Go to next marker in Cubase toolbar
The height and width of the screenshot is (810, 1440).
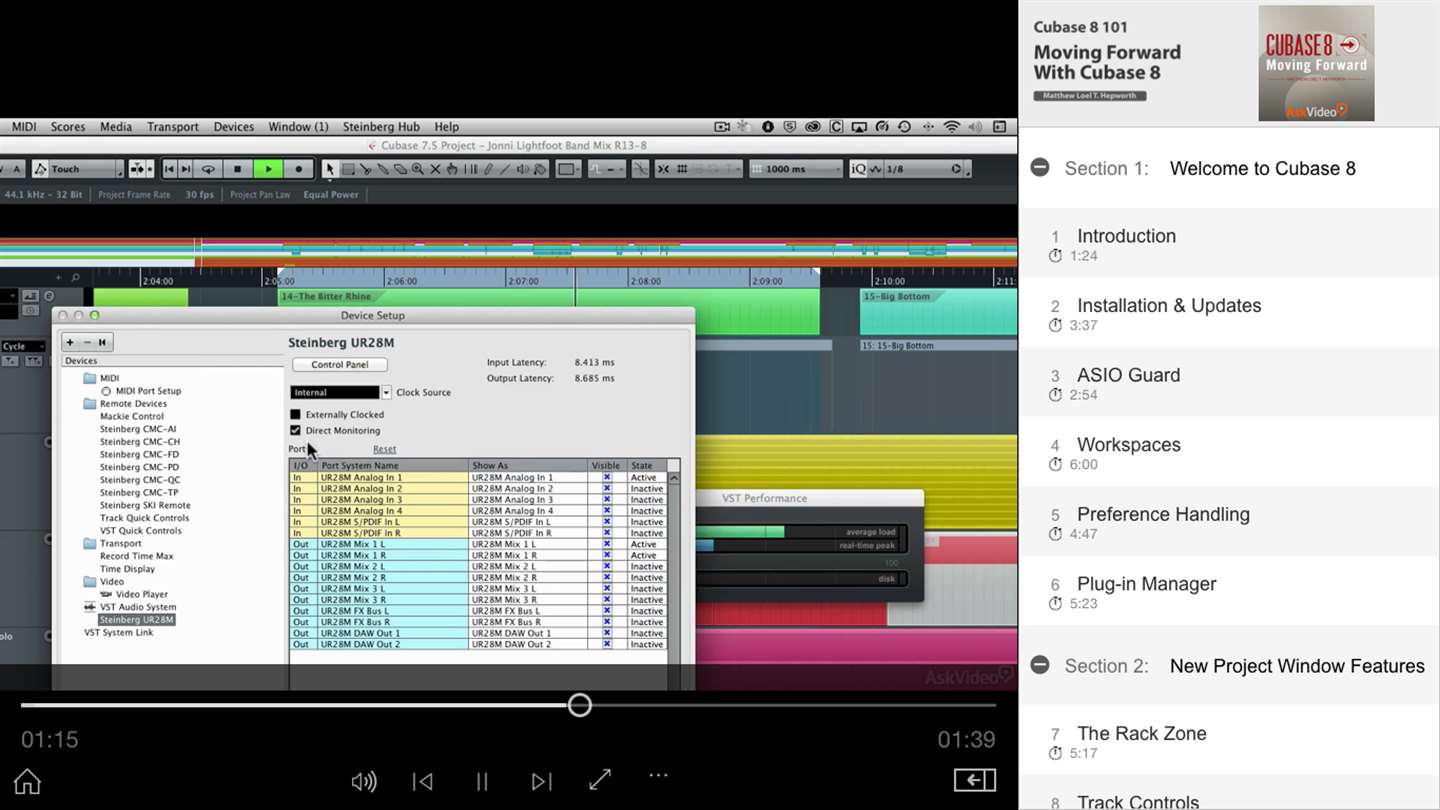click(x=185, y=169)
